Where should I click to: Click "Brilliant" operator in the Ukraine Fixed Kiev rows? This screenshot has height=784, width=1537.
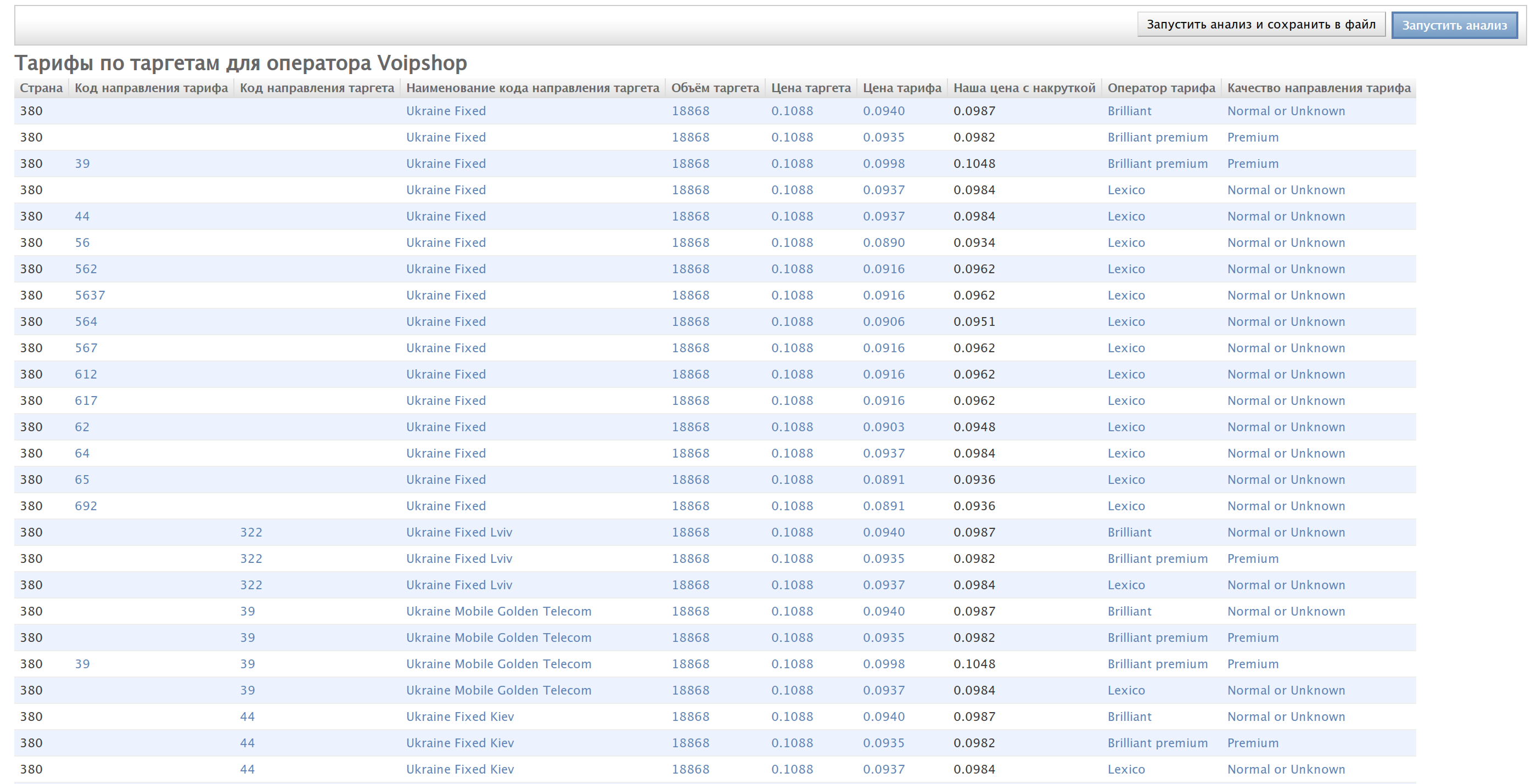click(x=1130, y=717)
